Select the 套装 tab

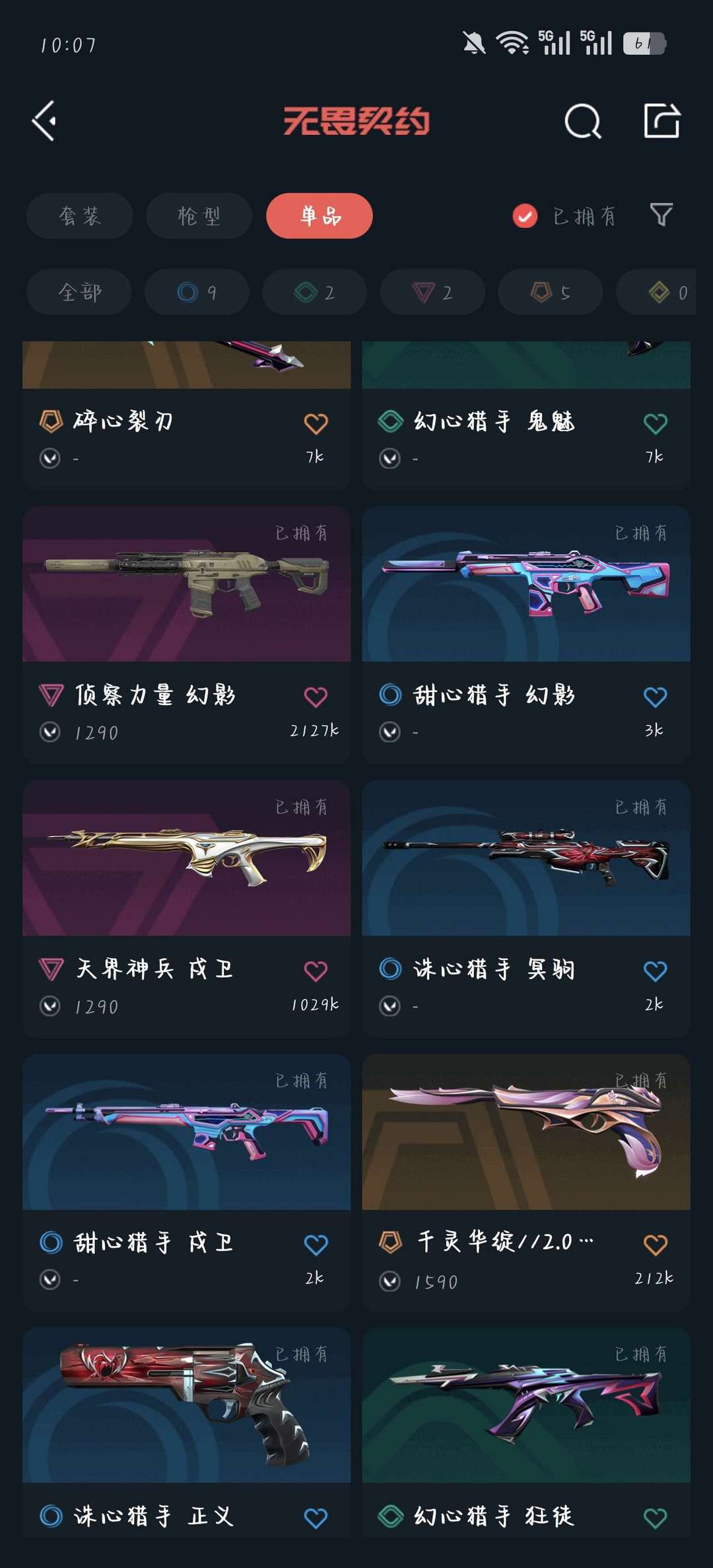80,216
